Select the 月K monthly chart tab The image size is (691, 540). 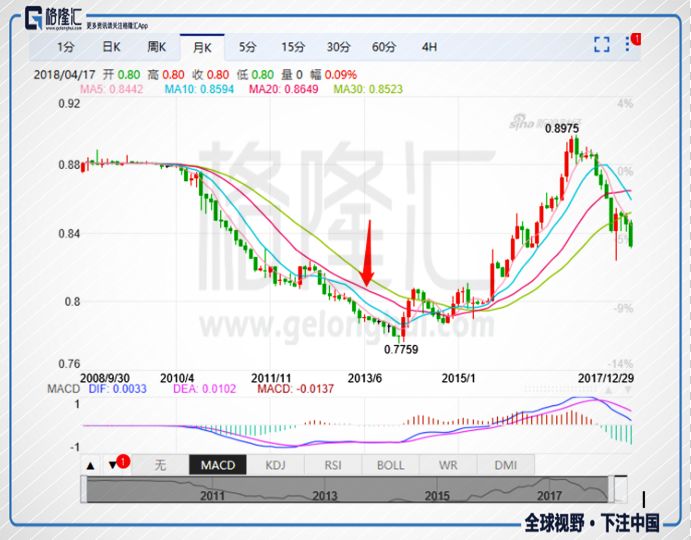pyautogui.click(x=202, y=47)
